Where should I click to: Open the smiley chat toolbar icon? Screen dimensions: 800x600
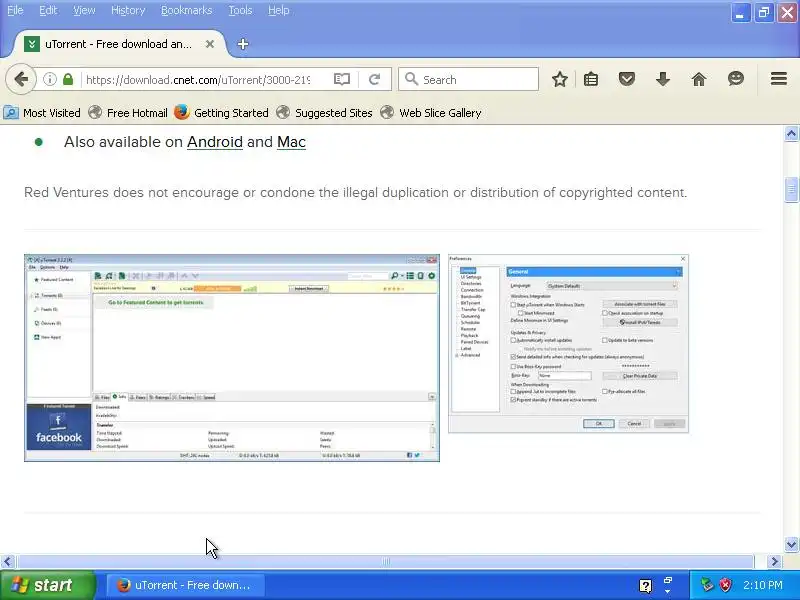pos(736,79)
